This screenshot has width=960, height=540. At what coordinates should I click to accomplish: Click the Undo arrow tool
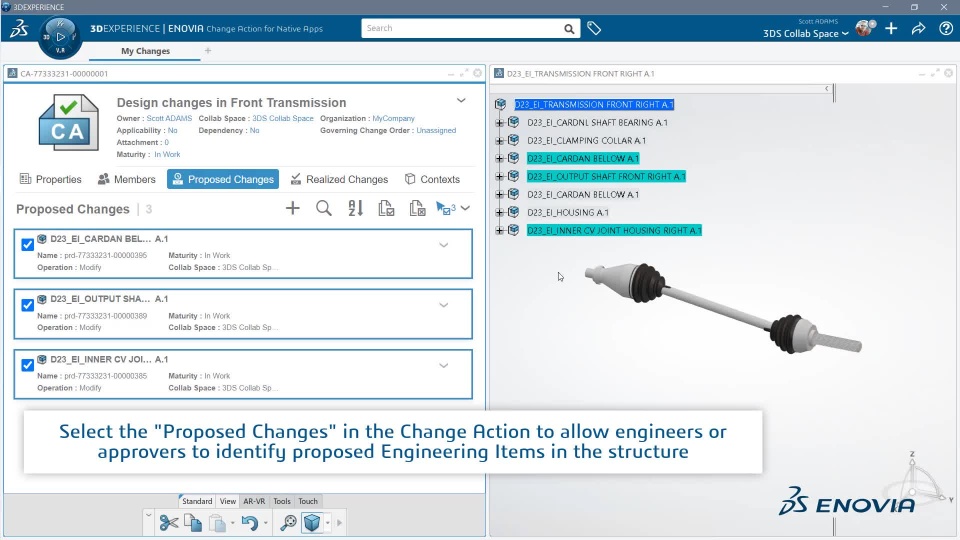tap(249, 523)
